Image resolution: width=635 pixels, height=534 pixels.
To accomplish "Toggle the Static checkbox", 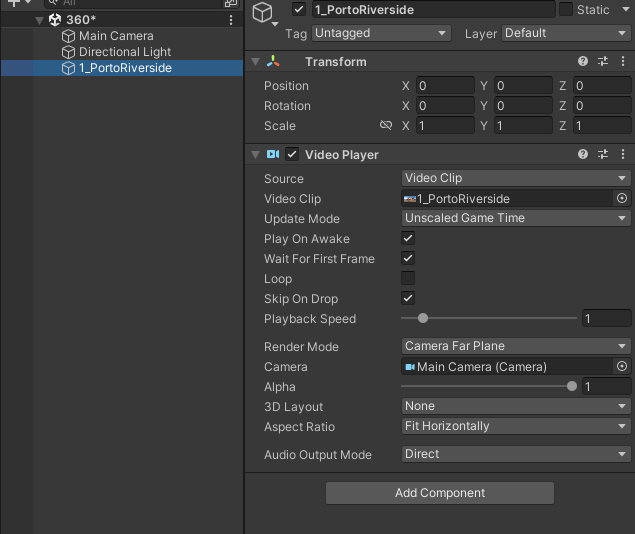I will [566, 10].
